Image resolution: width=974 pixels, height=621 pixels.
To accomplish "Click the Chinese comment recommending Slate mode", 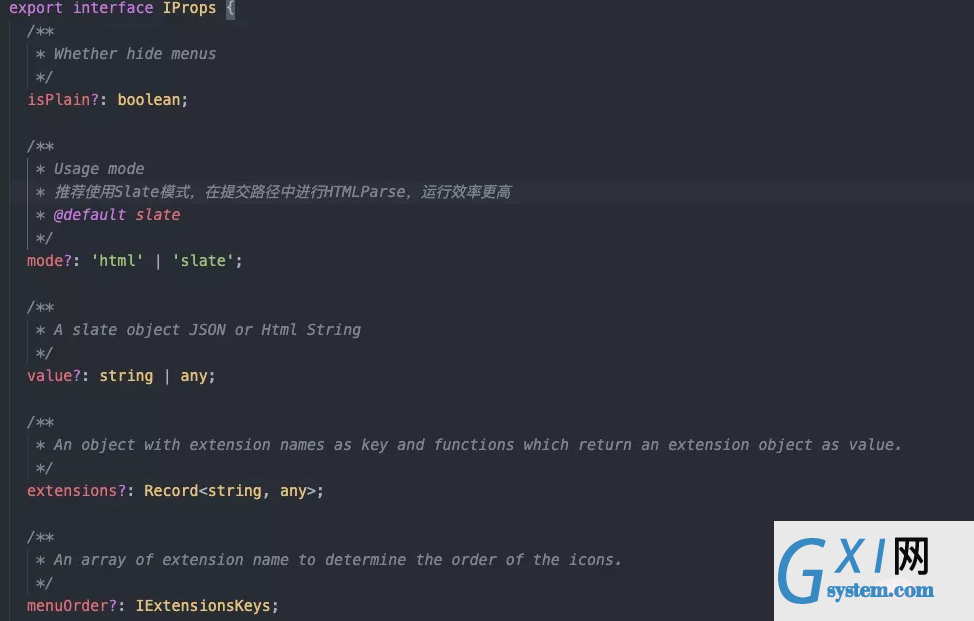I will pyautogui.click(x=283, y=192).
